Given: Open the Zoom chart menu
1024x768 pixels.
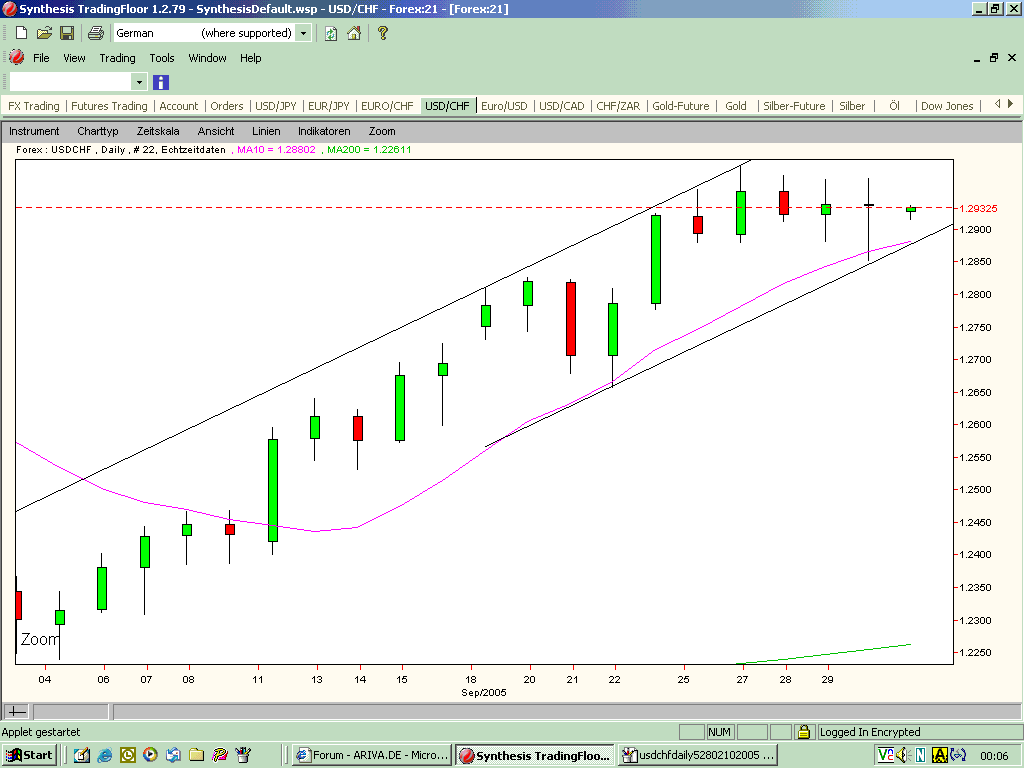Looking at the screenshot, I should (382, 131).
